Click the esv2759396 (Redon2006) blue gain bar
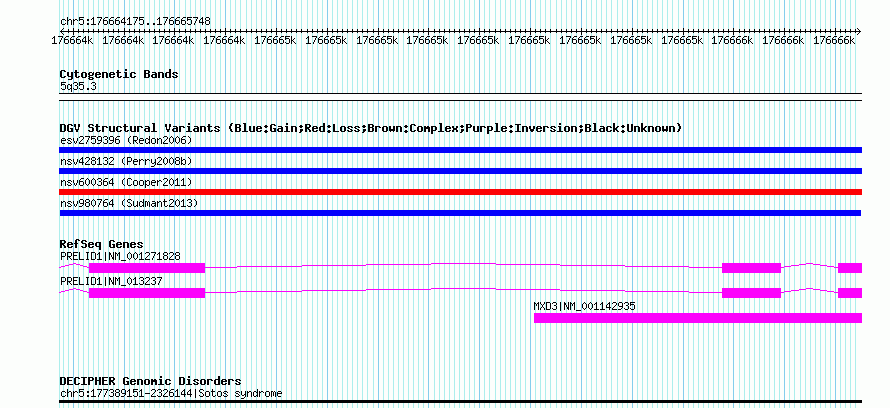Image resolution: width=890 pixels, height=408 pixels. 460,150
